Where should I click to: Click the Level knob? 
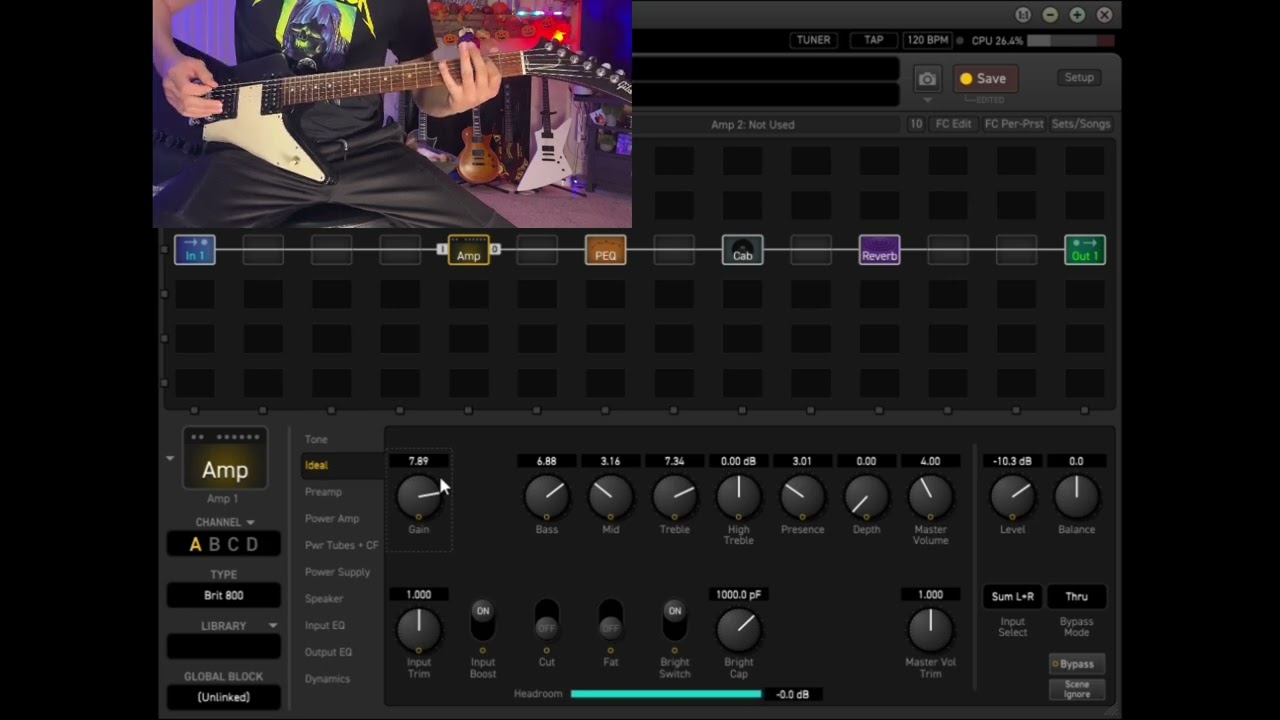pyautogui.click(x=1012, y=496)
